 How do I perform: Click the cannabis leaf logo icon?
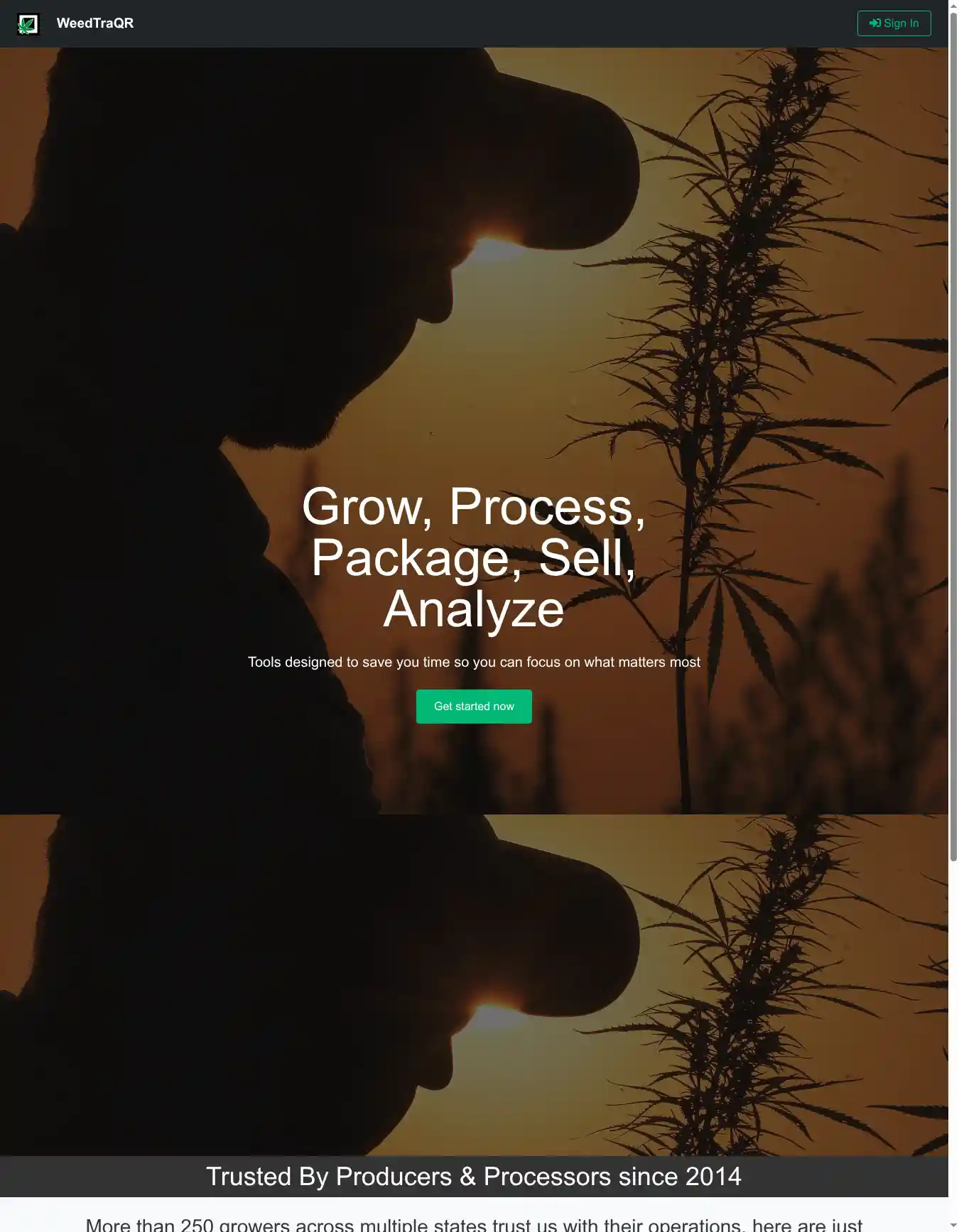click(28, 24)
